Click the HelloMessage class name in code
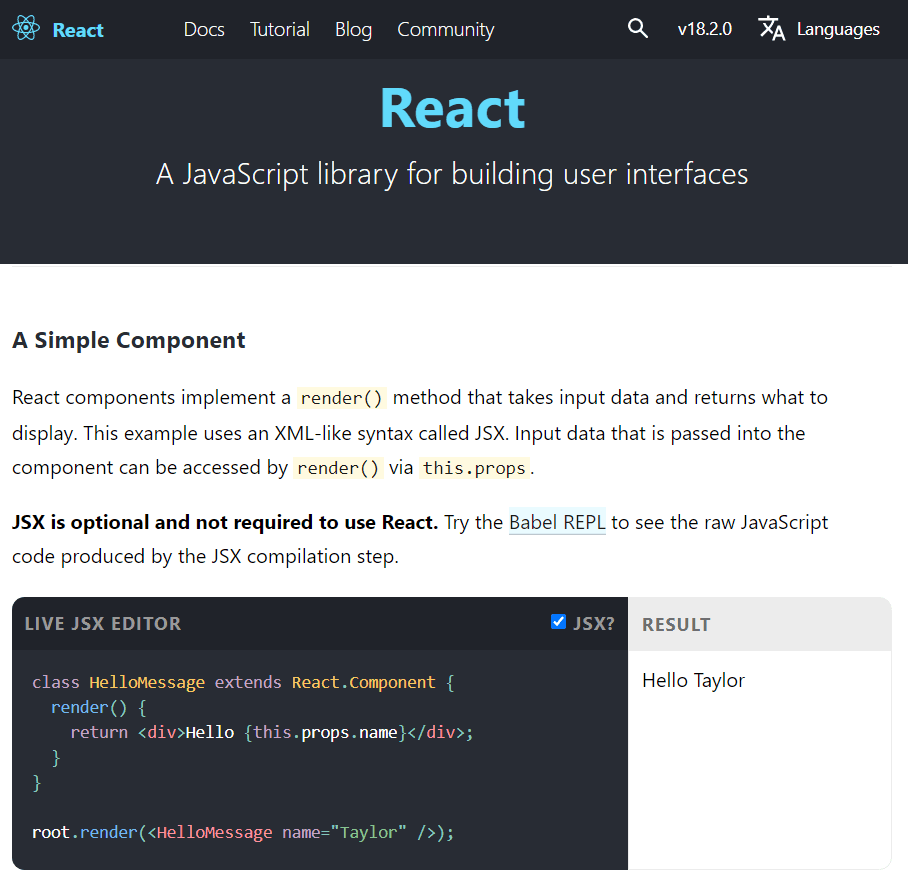 pos(146,681)
